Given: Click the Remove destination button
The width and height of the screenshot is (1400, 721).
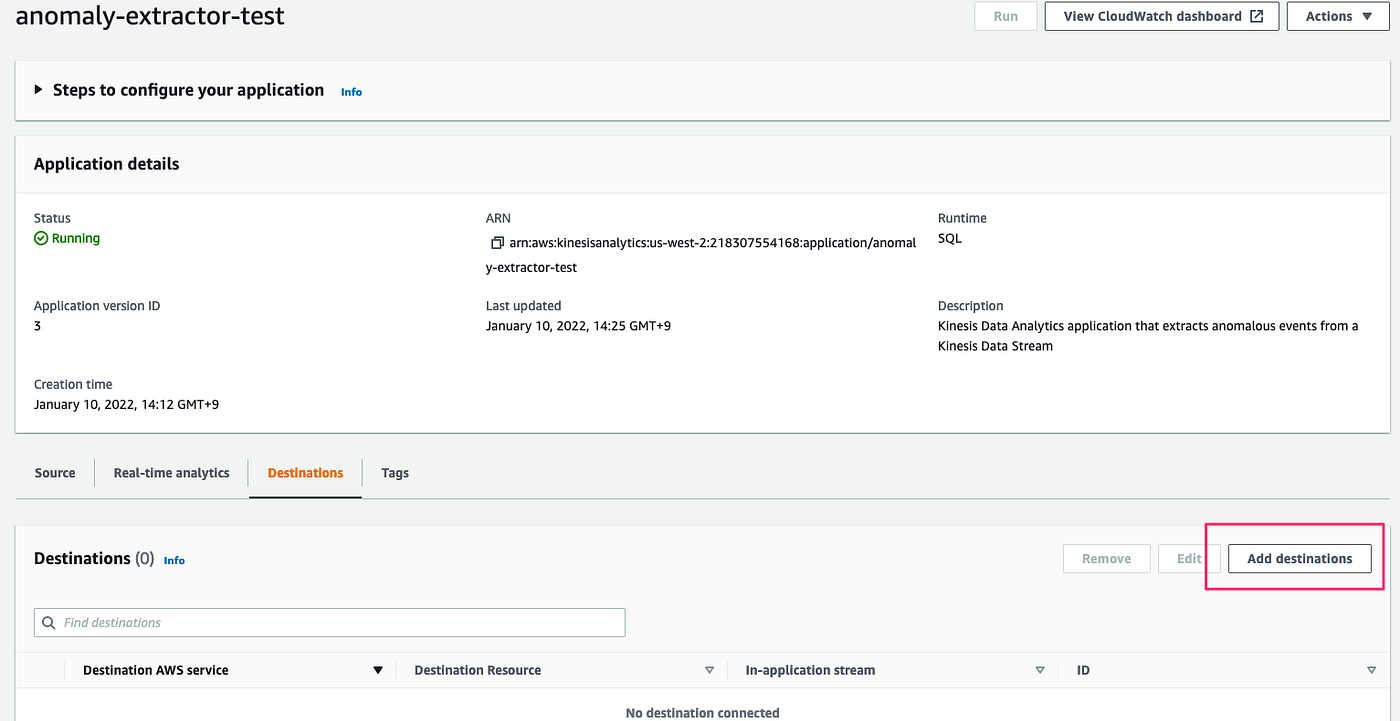Looking at the screenshot, I should 1107,559.
